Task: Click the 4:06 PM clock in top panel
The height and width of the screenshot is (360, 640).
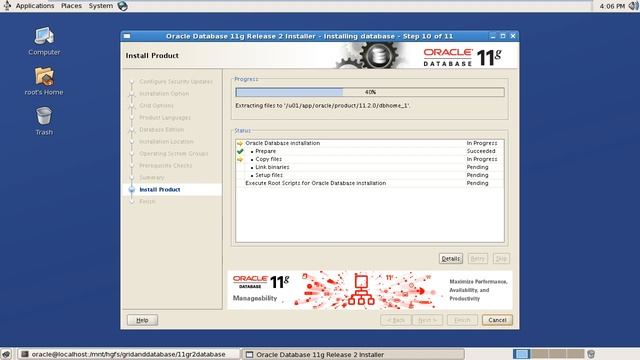Action: coord(612,6)
